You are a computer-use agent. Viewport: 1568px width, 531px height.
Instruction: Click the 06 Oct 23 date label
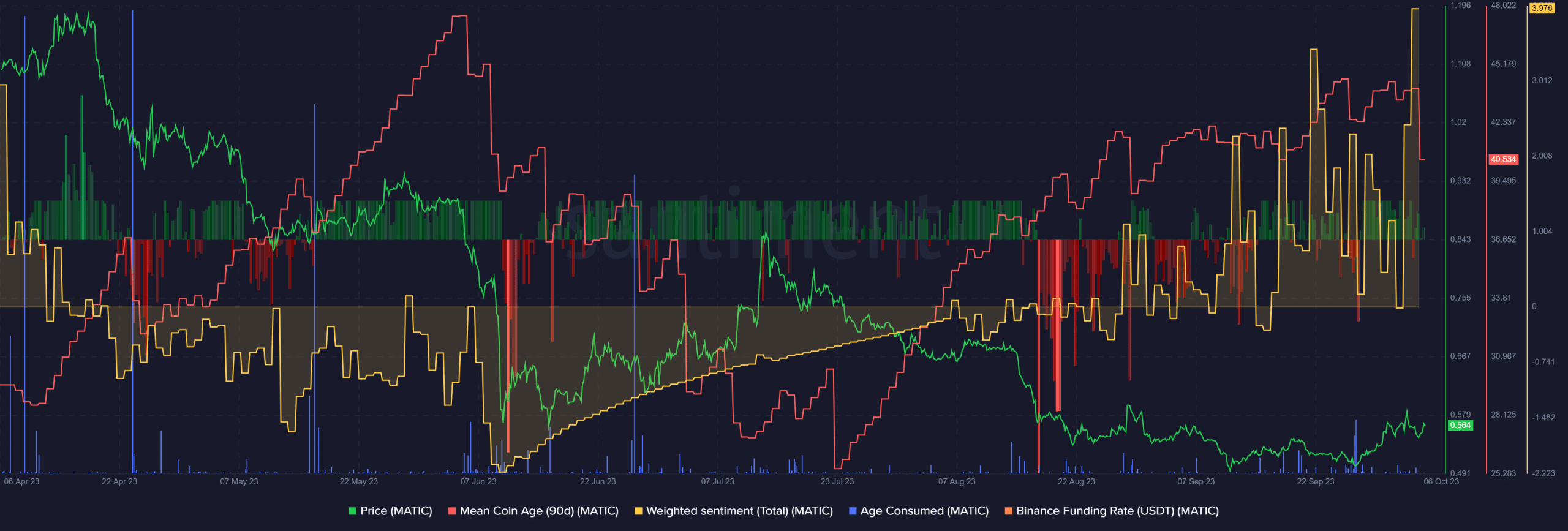[1441, 481]
